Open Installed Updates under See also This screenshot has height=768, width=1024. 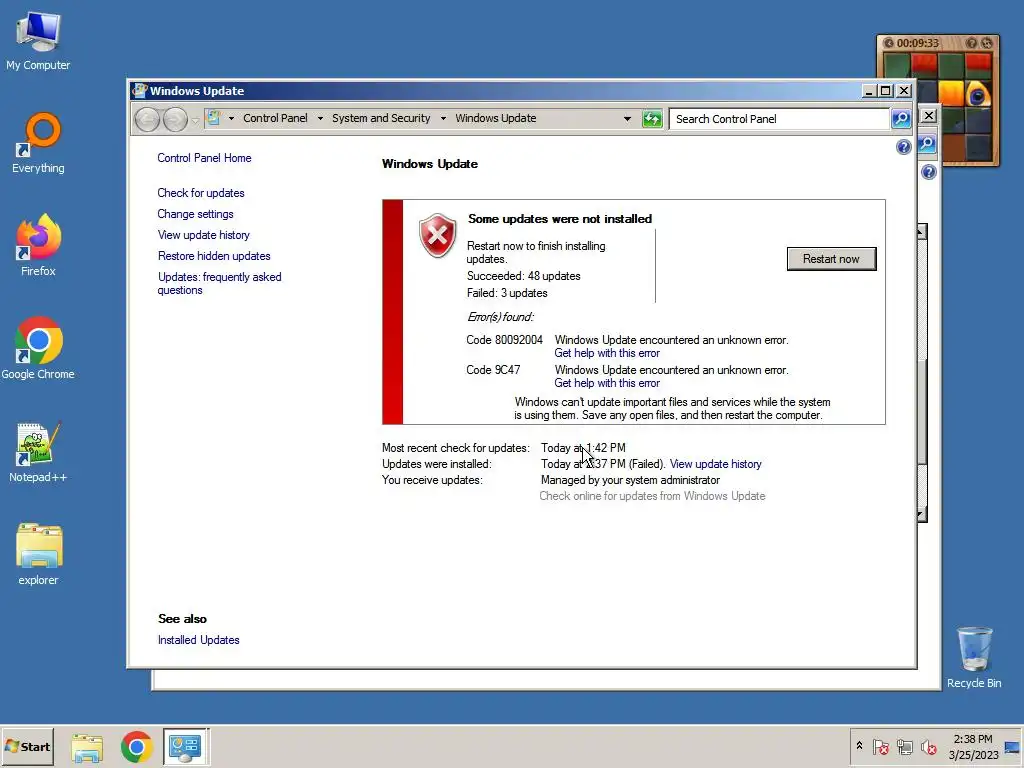[199, 640]
